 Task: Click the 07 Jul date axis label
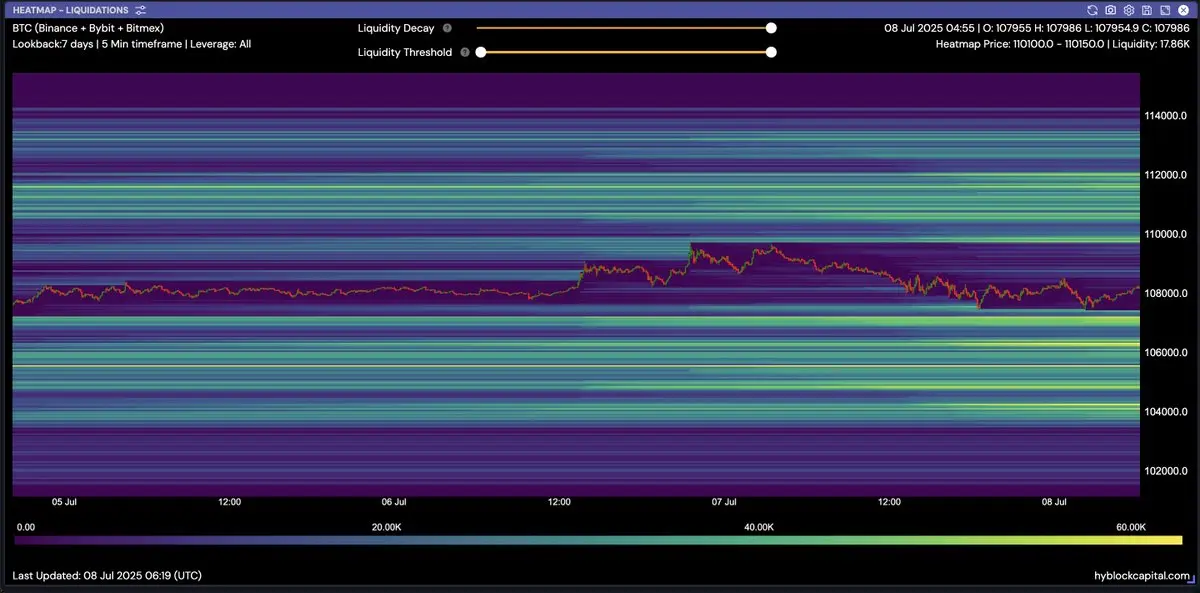coord(724,502)
